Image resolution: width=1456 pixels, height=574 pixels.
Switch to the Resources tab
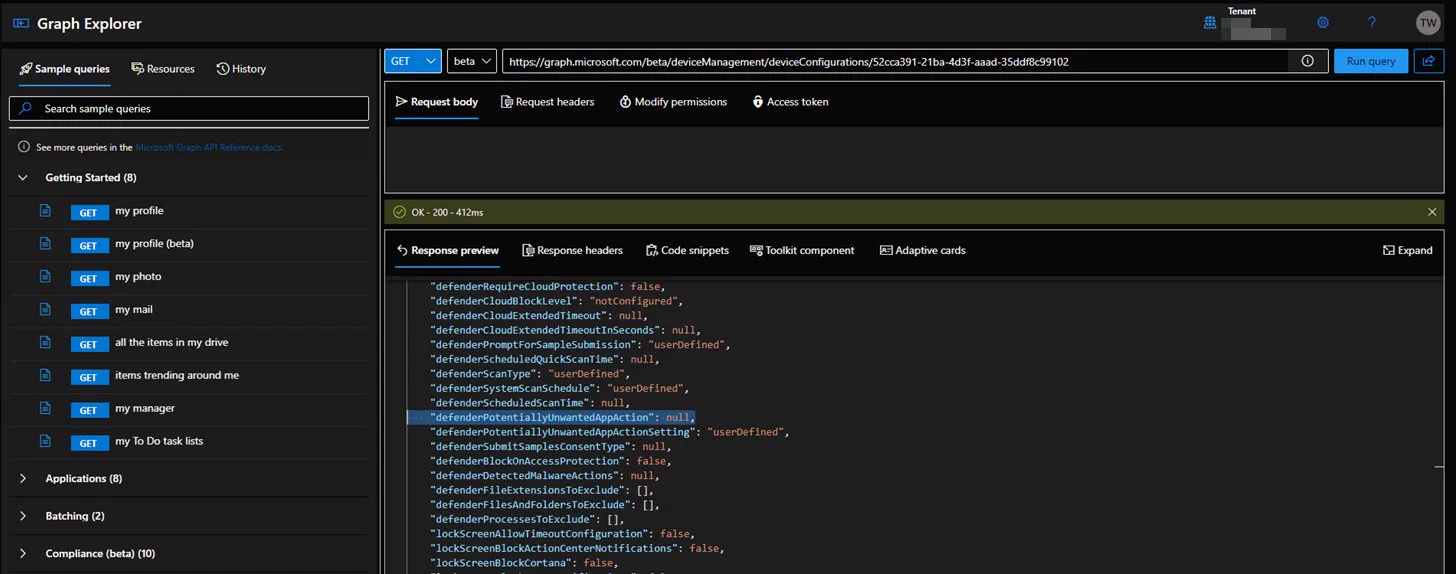(163, 69)
